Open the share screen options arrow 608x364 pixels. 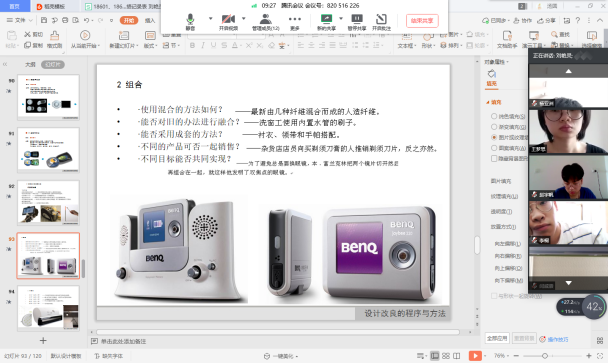point(341,18)
